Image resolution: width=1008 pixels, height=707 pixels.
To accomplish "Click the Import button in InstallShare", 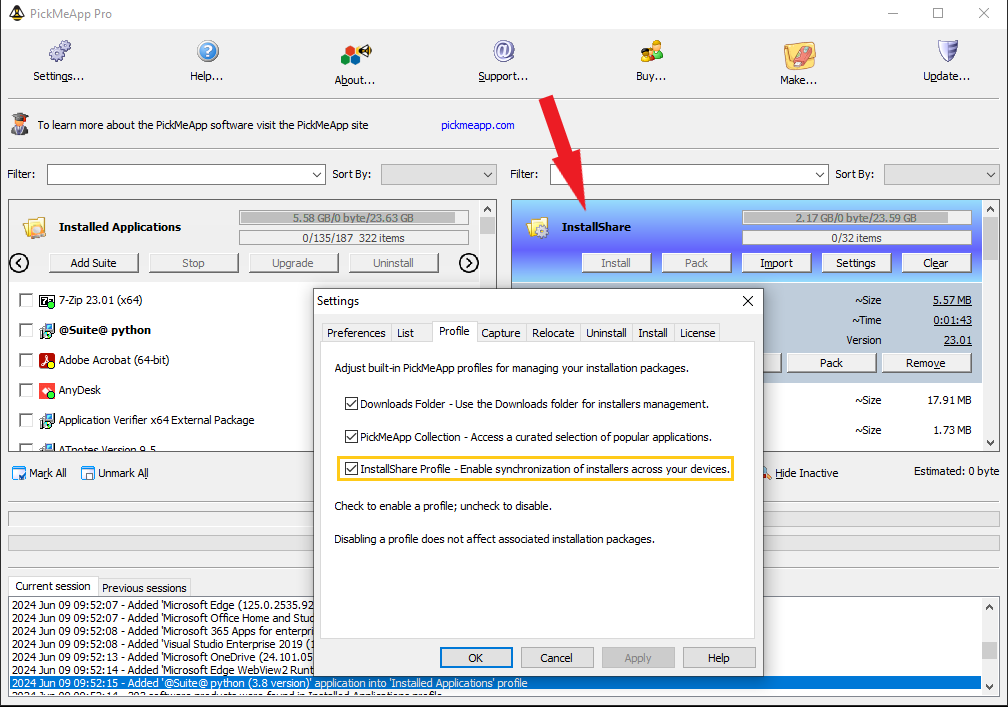I will tap(777, 263).
